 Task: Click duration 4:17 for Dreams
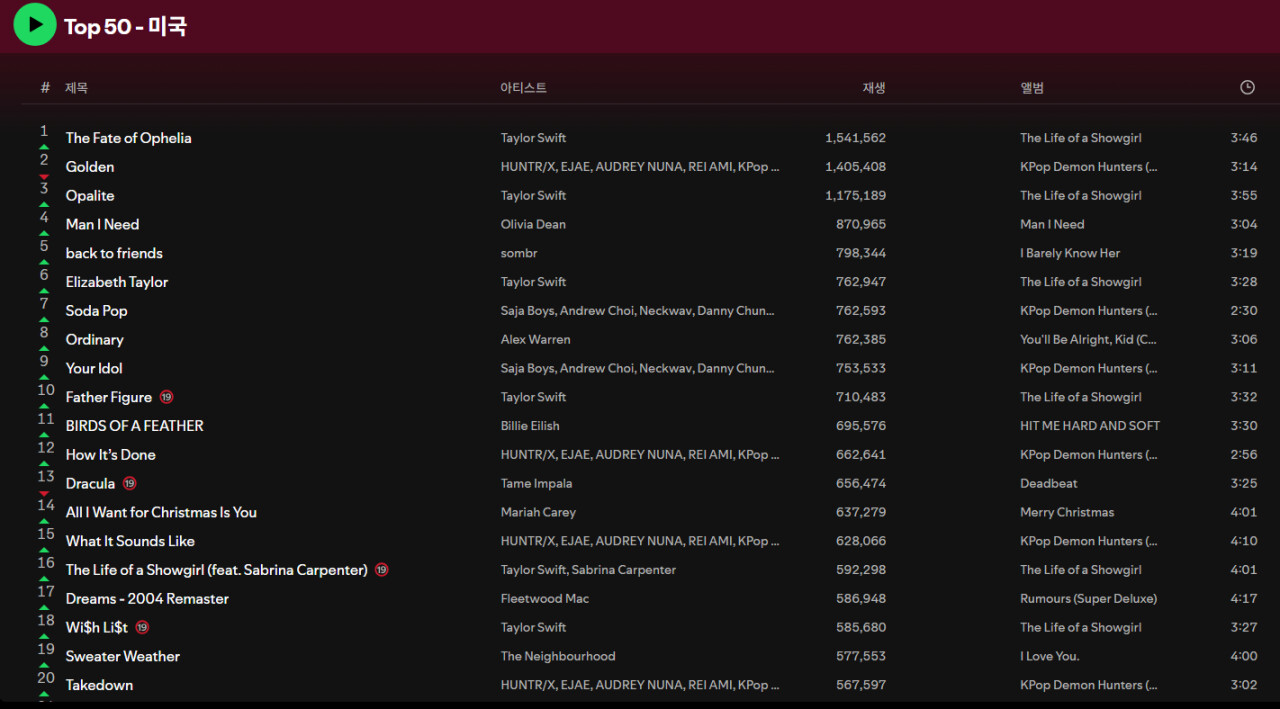tap(1244, 599)
